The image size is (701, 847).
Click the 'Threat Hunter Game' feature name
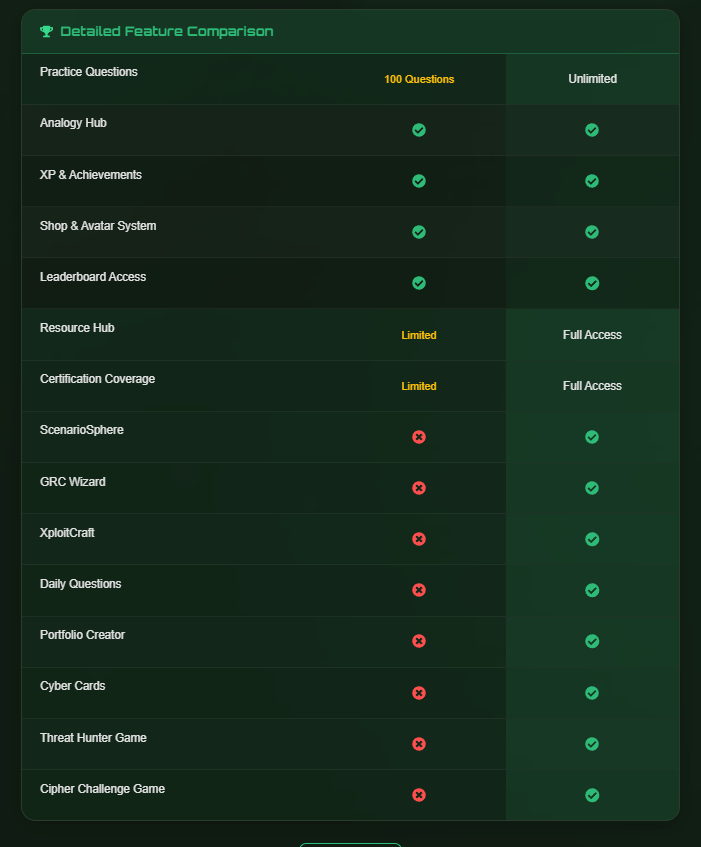coord(93,738)
